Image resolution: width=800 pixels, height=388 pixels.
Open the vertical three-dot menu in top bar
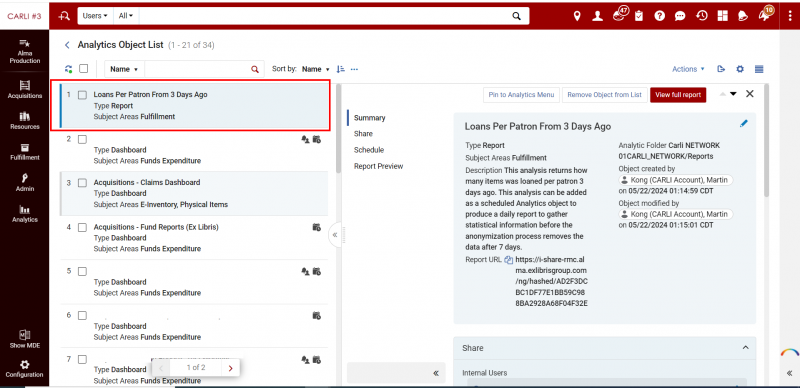tap(790, 16)
